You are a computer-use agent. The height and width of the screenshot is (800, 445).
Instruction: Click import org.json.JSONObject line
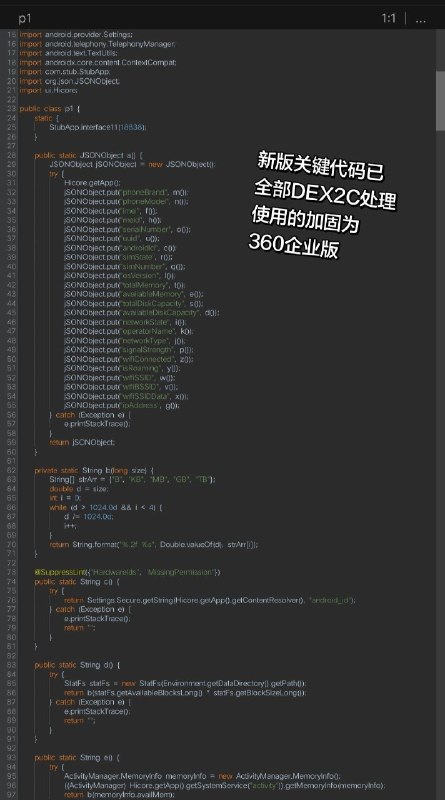point(70,81)
